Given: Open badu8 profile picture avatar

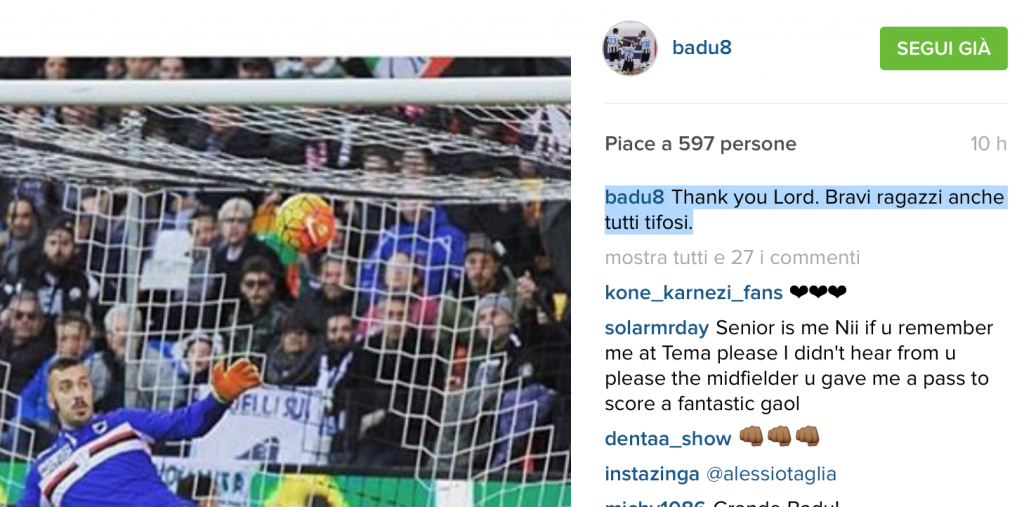Looking at the screenshot, I should 630,48.
